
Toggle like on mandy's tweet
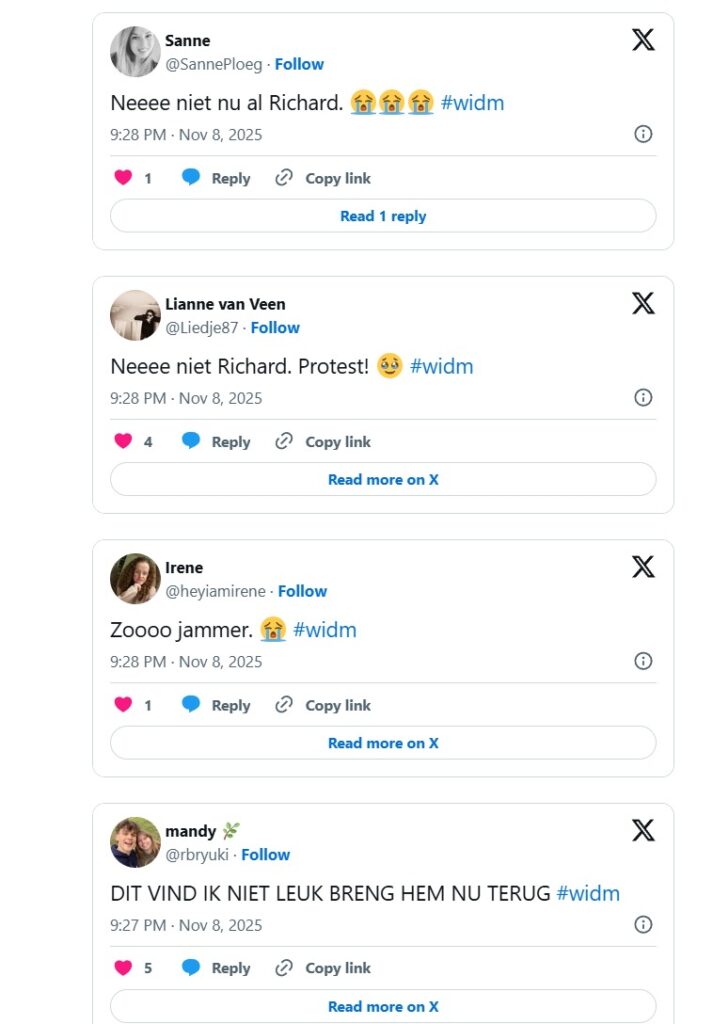(123, 968)
